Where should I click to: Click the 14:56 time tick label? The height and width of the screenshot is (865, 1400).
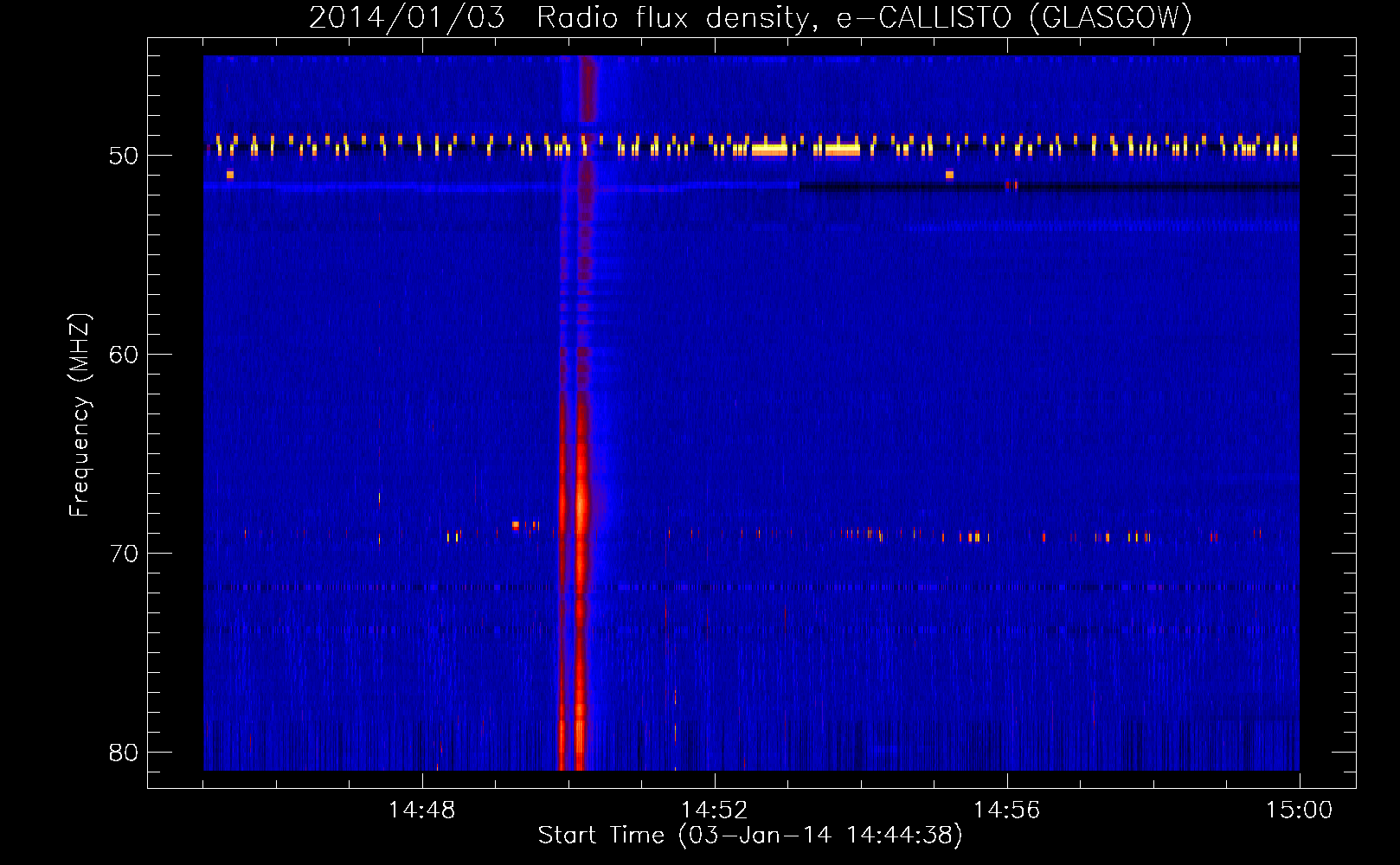pyautogui.click(x=1006, y=810)
